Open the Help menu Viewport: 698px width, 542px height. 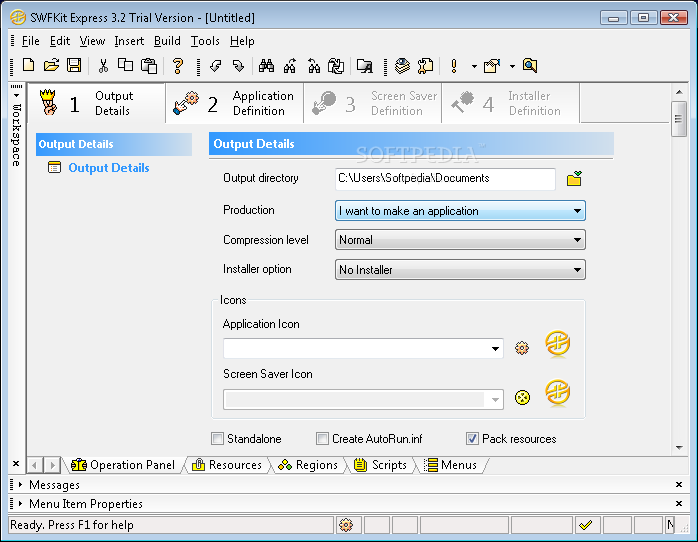(x=242, y=41)
